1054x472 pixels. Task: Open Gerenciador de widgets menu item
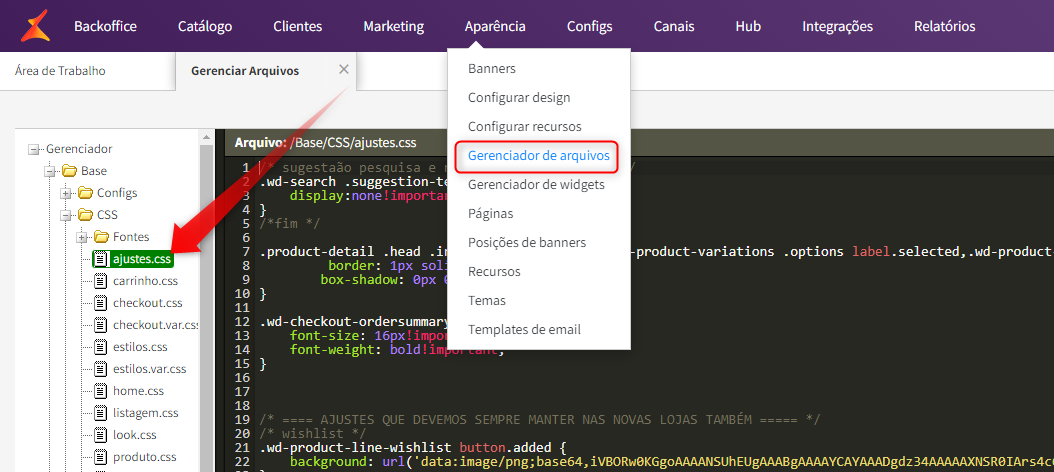pos(536,184)
